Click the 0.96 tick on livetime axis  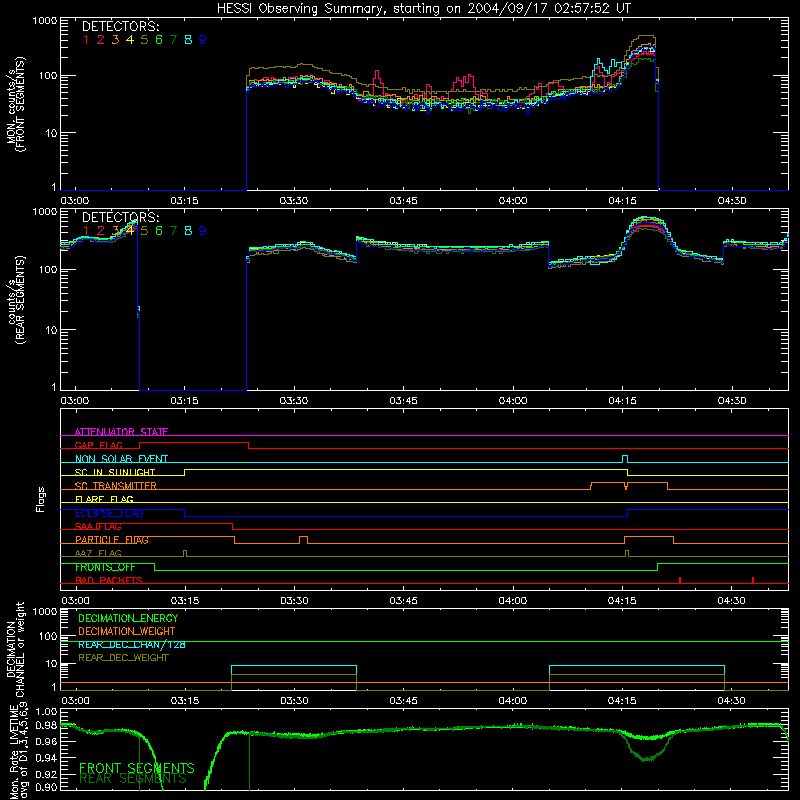click(46, 741)
